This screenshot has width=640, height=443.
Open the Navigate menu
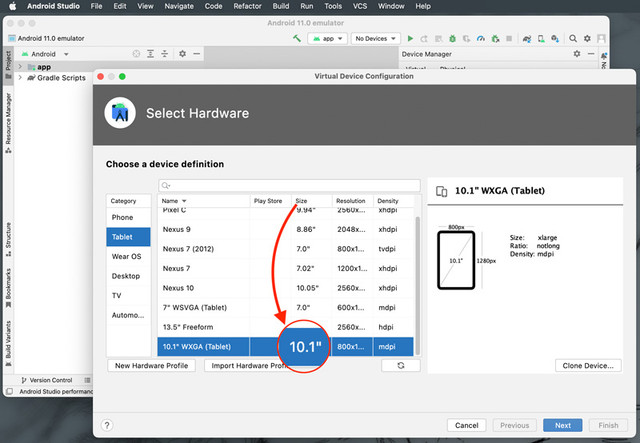tap(179, 6)
